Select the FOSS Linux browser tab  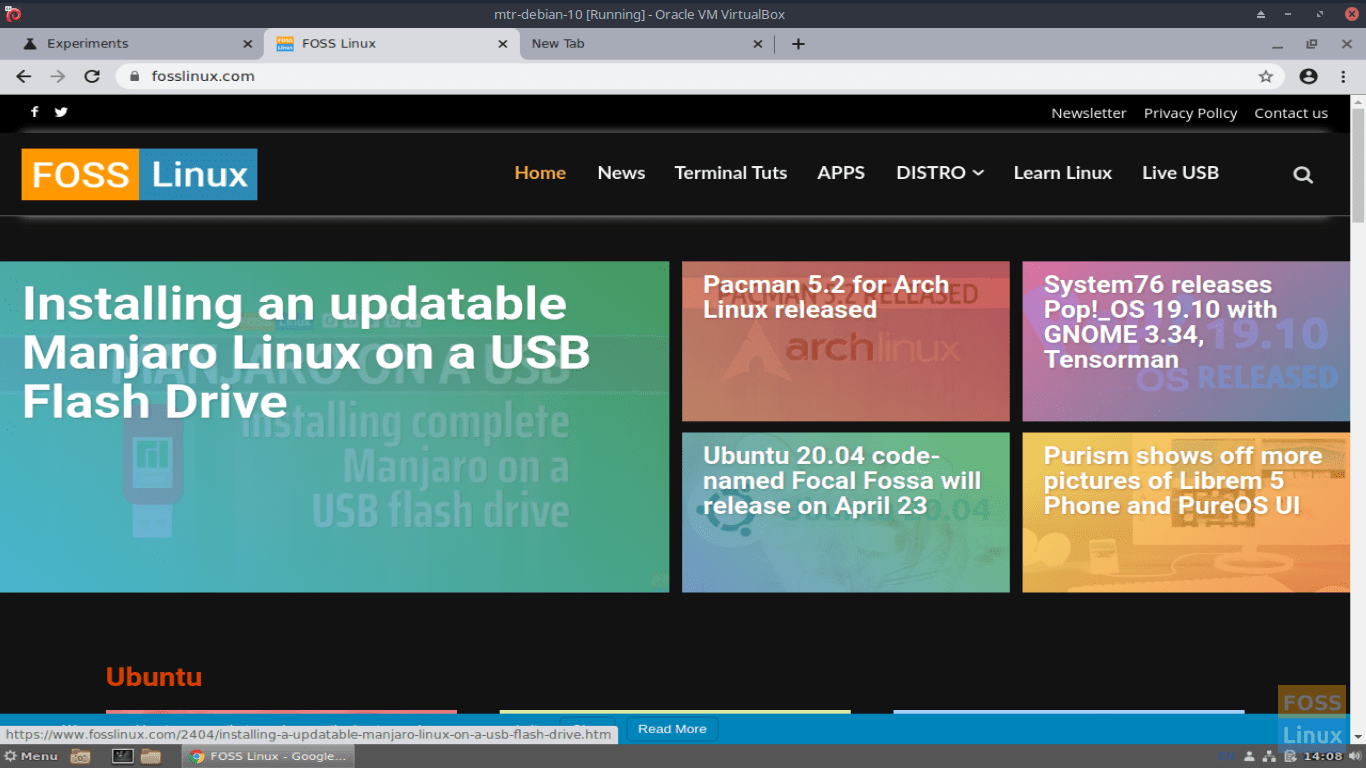coord(392,44)
